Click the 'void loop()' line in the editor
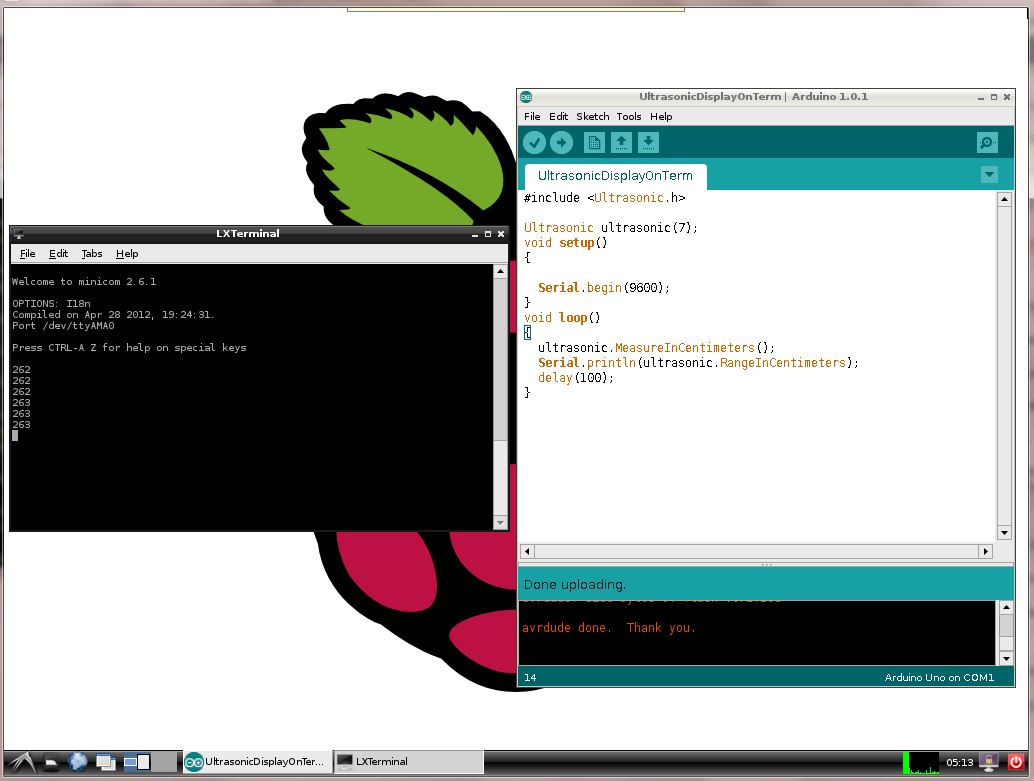 tap(562, 318)
